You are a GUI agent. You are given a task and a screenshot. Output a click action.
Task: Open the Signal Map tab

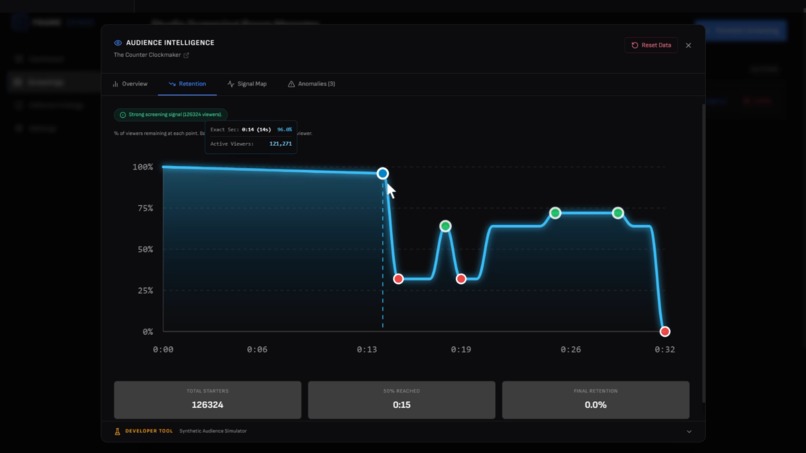coord(247,84)
